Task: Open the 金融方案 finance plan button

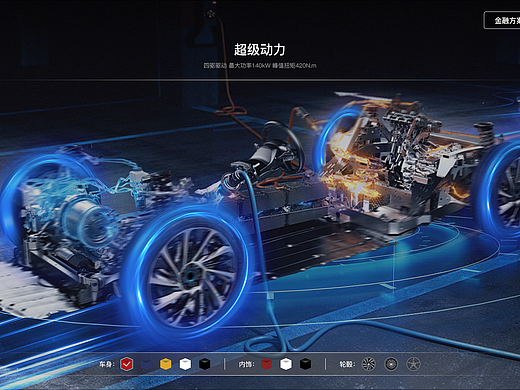Action: pos(503,20)
